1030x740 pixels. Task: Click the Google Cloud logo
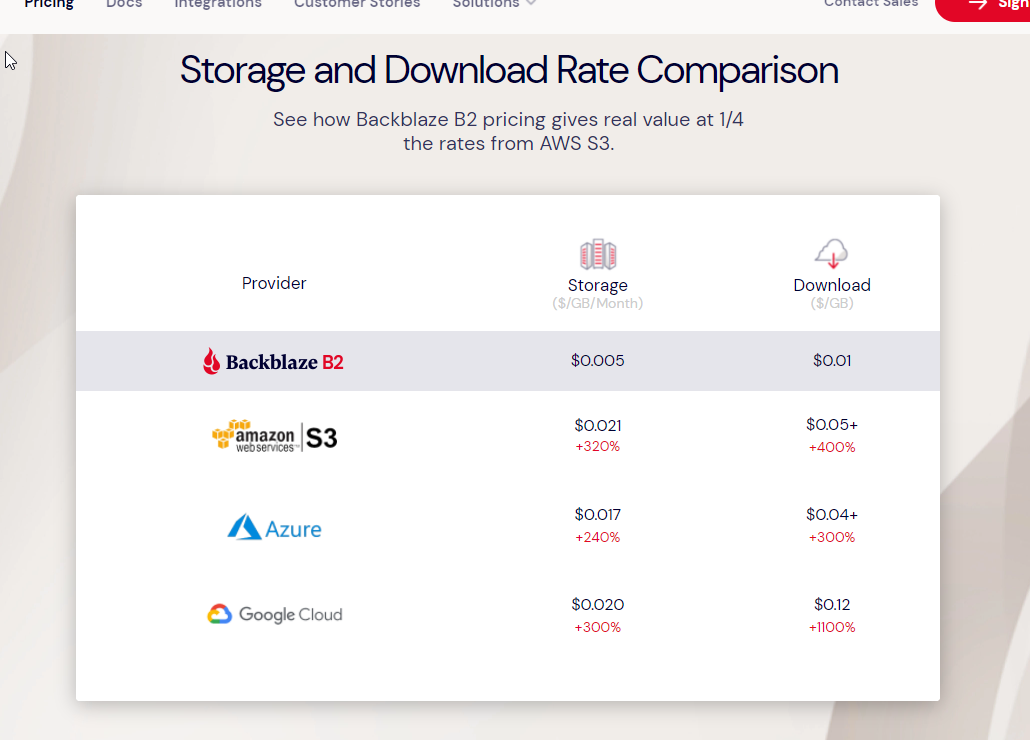(x=275, y=614)
